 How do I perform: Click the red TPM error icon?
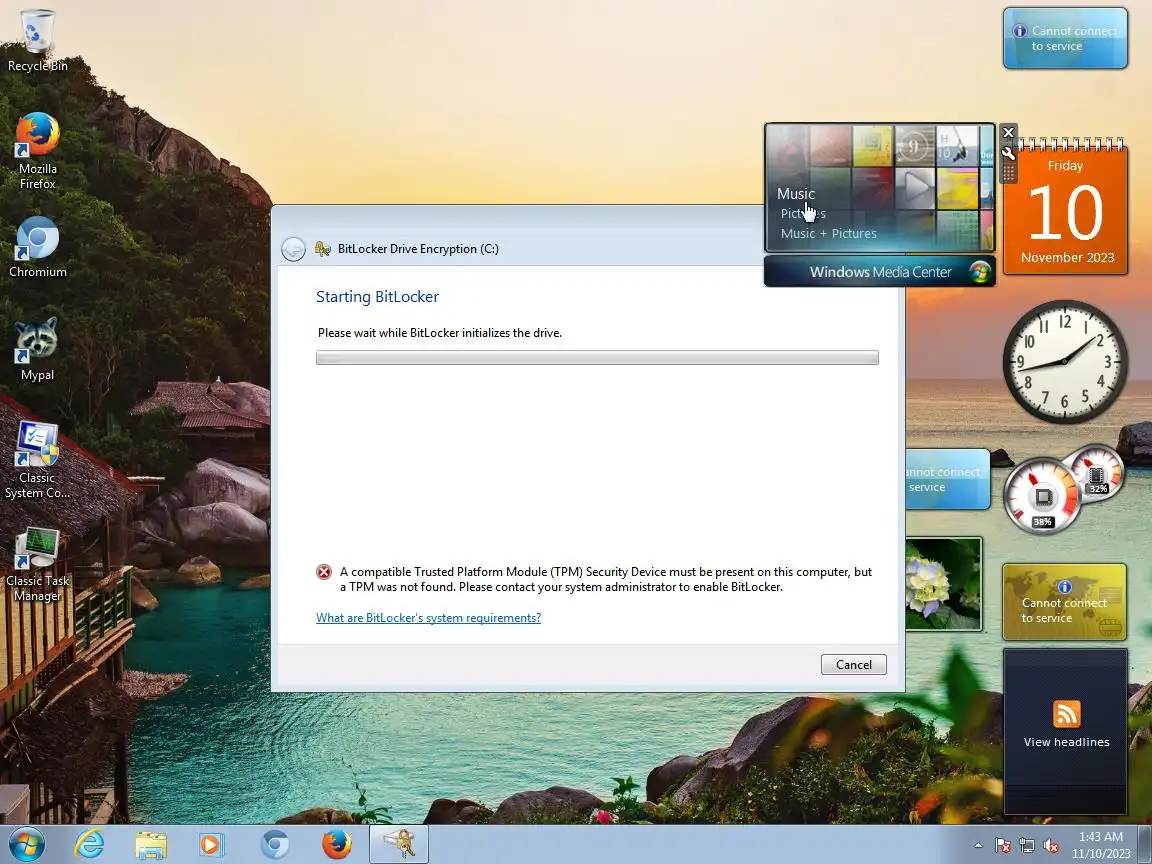(x=324, y=572)
